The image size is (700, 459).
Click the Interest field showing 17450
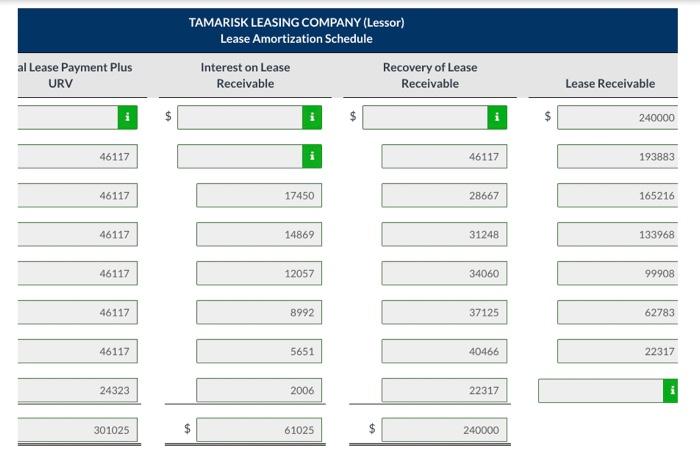(x=259, y=195)
